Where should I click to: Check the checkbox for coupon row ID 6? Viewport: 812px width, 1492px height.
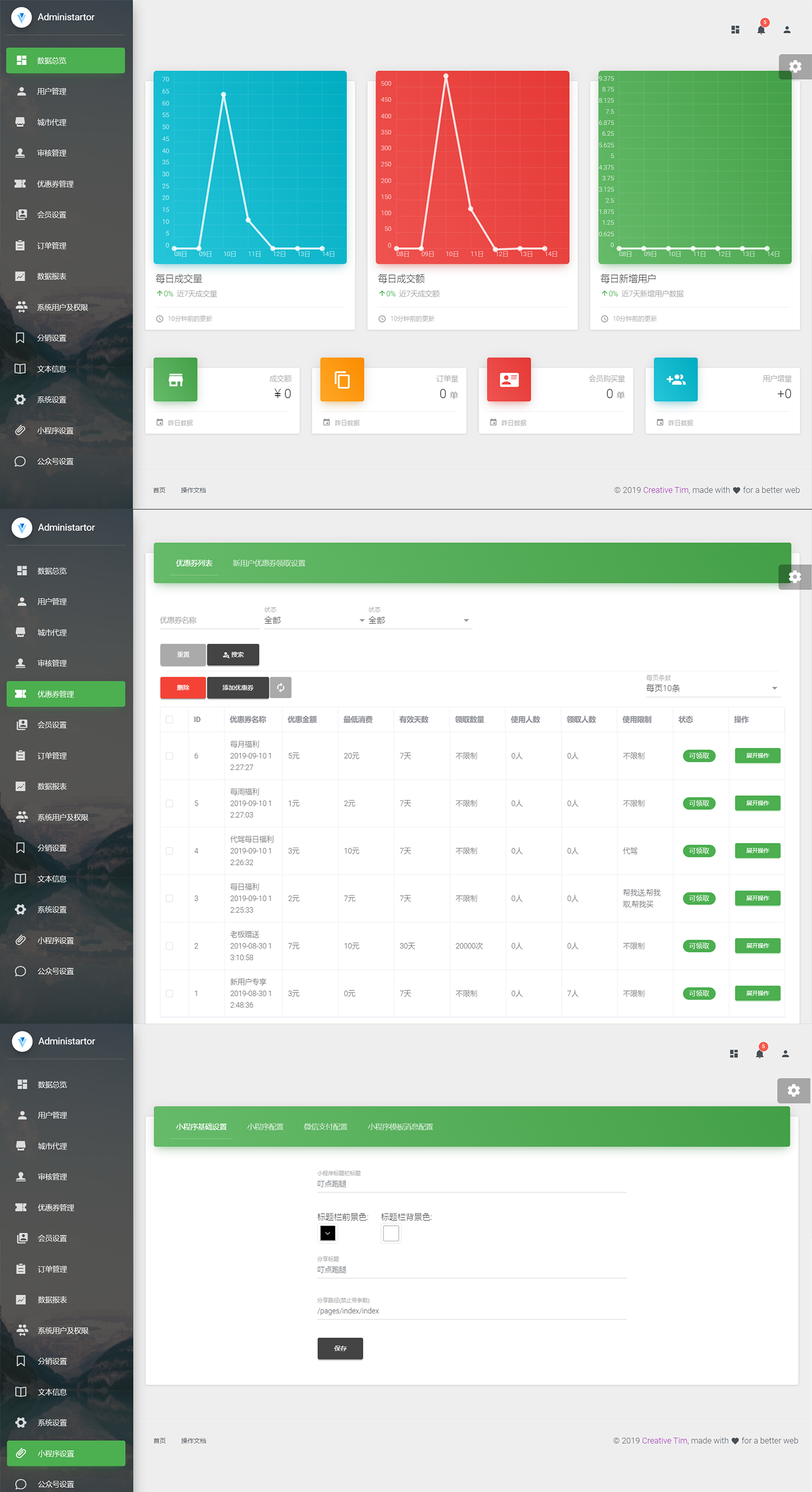pyautogui.click(x=169, y=756)
